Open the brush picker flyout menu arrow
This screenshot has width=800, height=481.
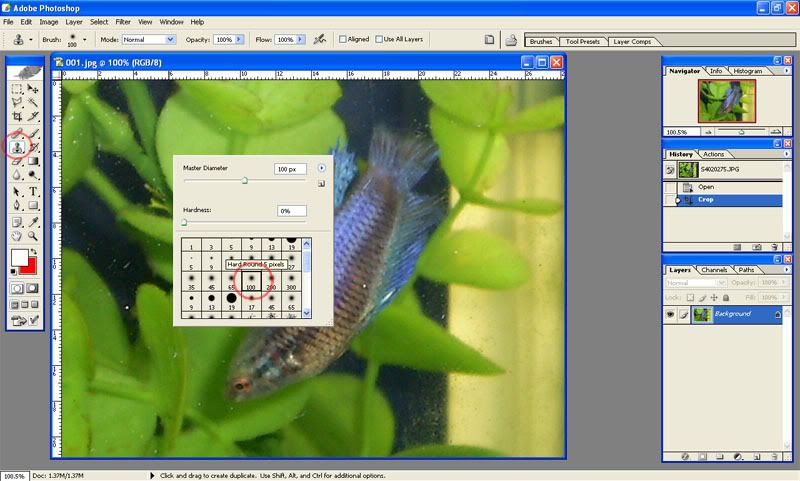click(x=321, y=168)
